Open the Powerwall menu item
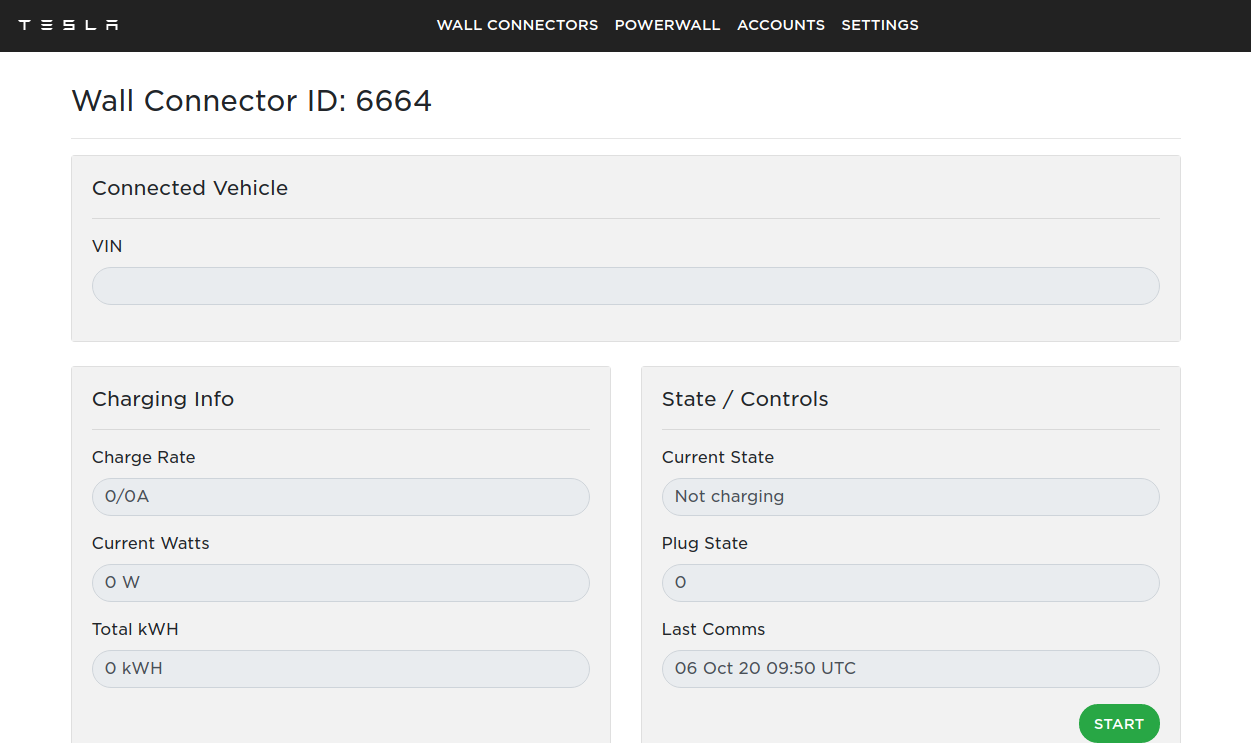The width and height of the screenshot is (1251, 743). click(x=667, y=25)
